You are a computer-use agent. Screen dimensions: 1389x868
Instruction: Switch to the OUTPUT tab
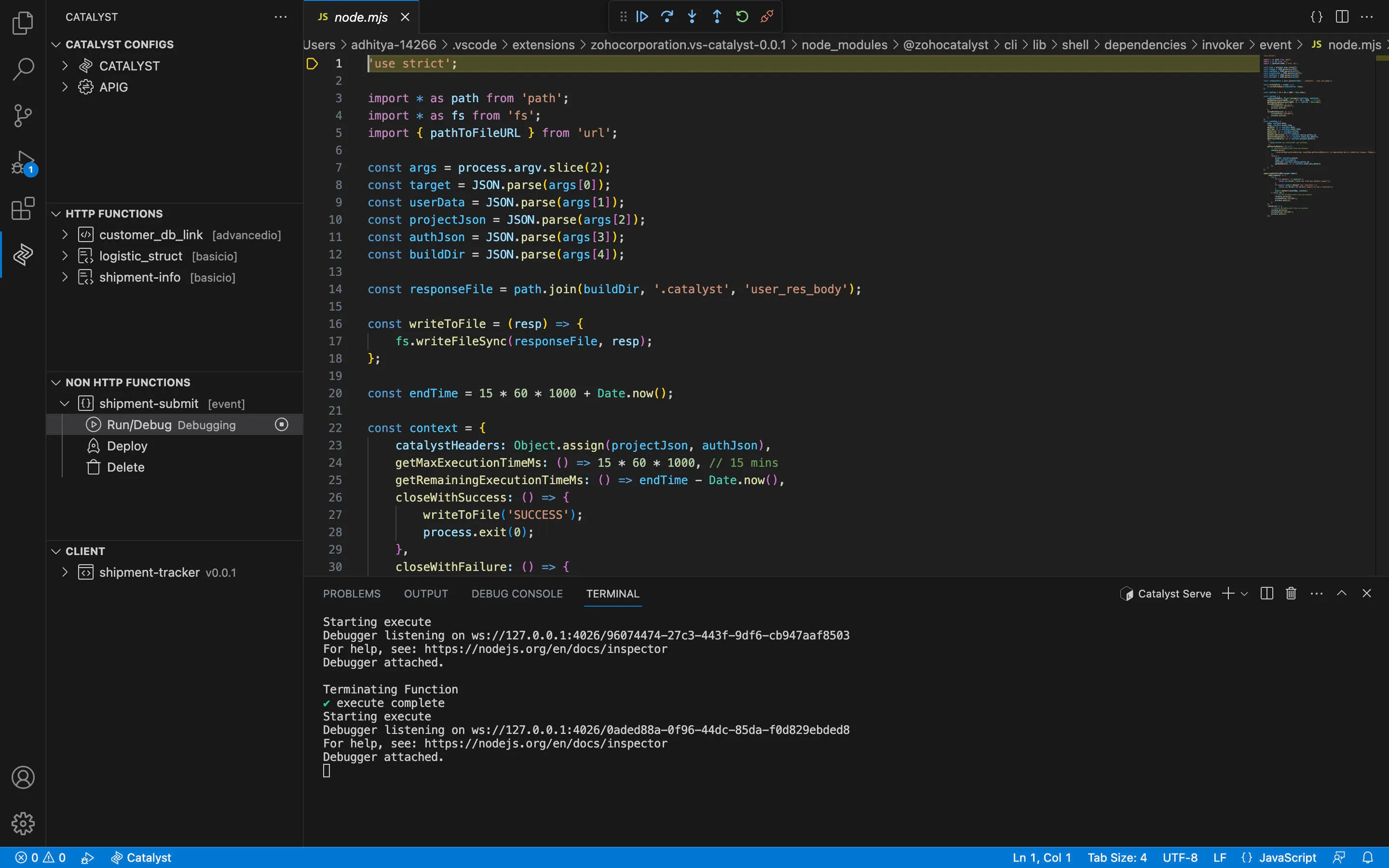[426, 594]
